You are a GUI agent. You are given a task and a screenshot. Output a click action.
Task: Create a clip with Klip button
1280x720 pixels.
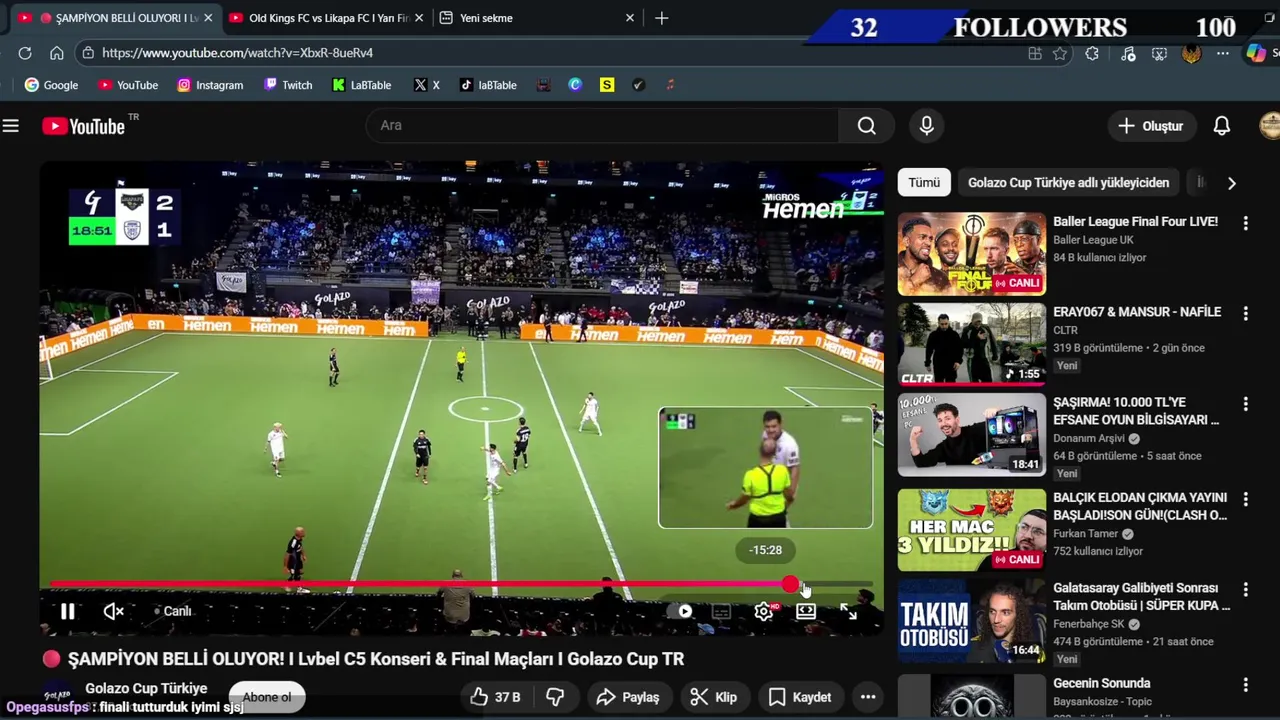point(715,697)
